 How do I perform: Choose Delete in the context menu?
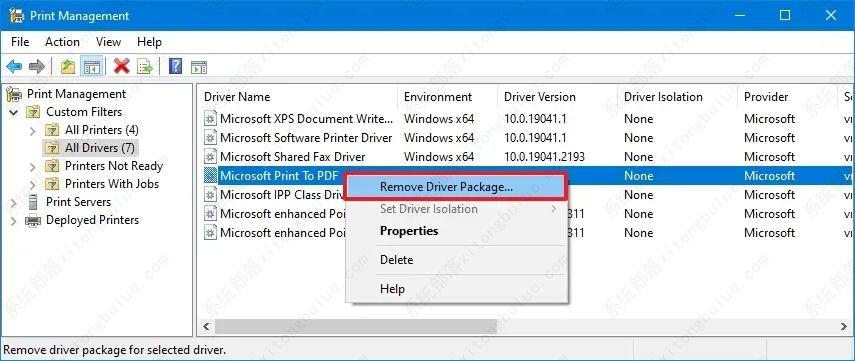point(456,260)
